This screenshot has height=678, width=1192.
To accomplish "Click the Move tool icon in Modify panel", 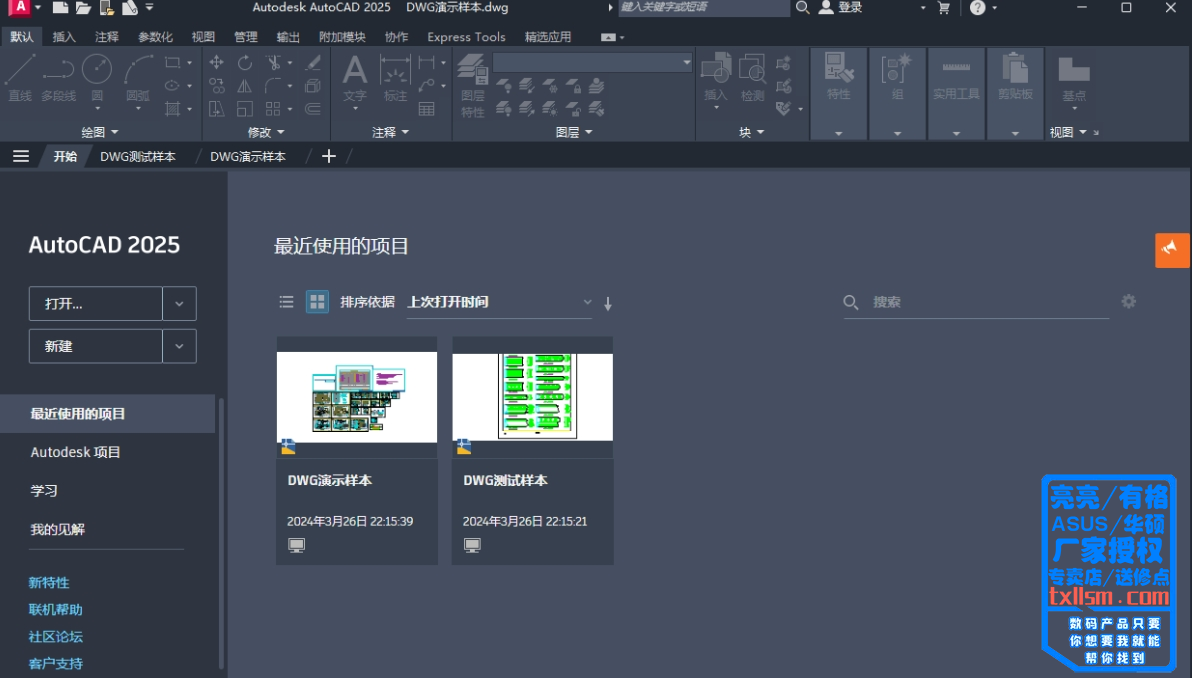I will point(217,62).
